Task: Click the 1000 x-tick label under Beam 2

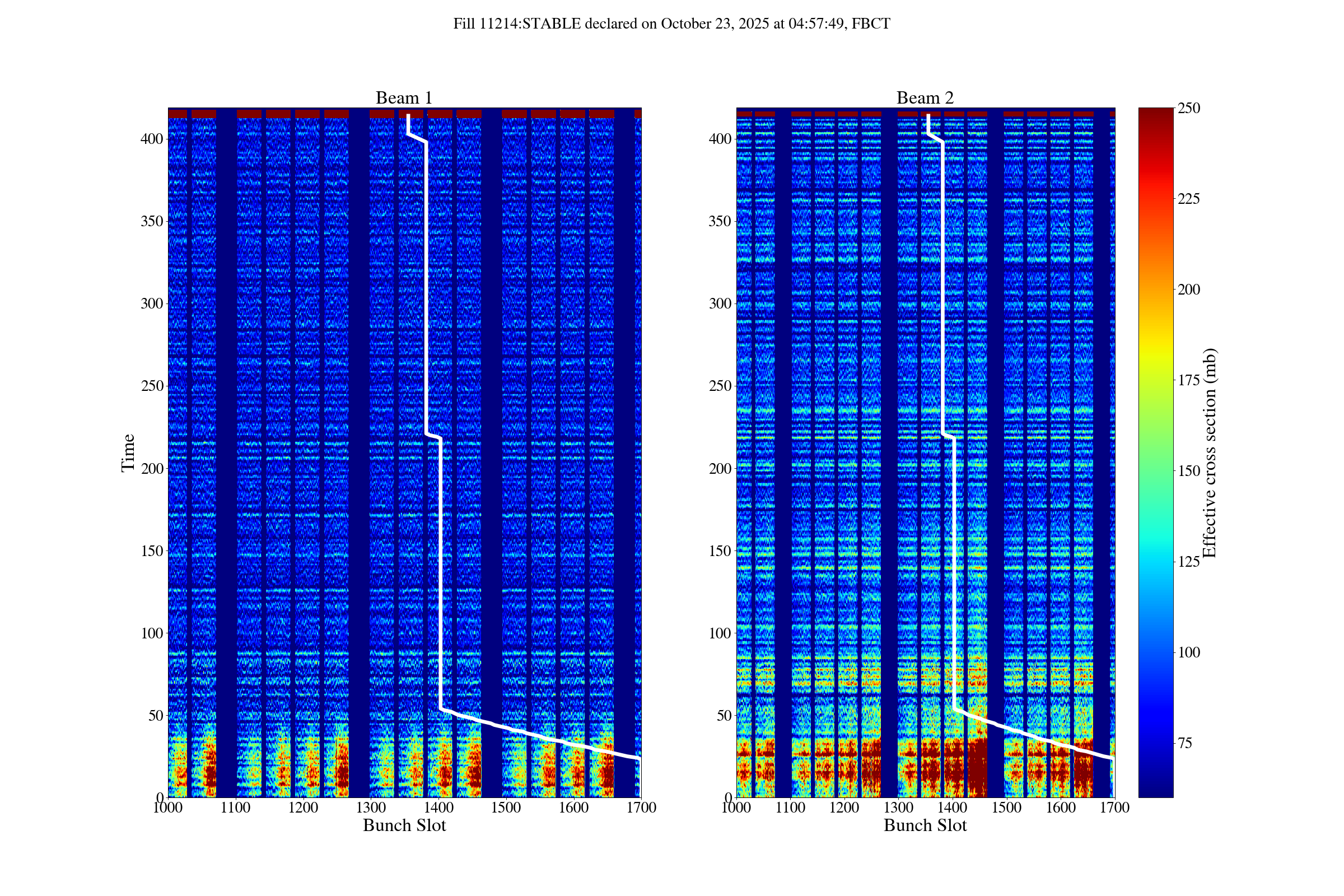Action: point(736,808)
